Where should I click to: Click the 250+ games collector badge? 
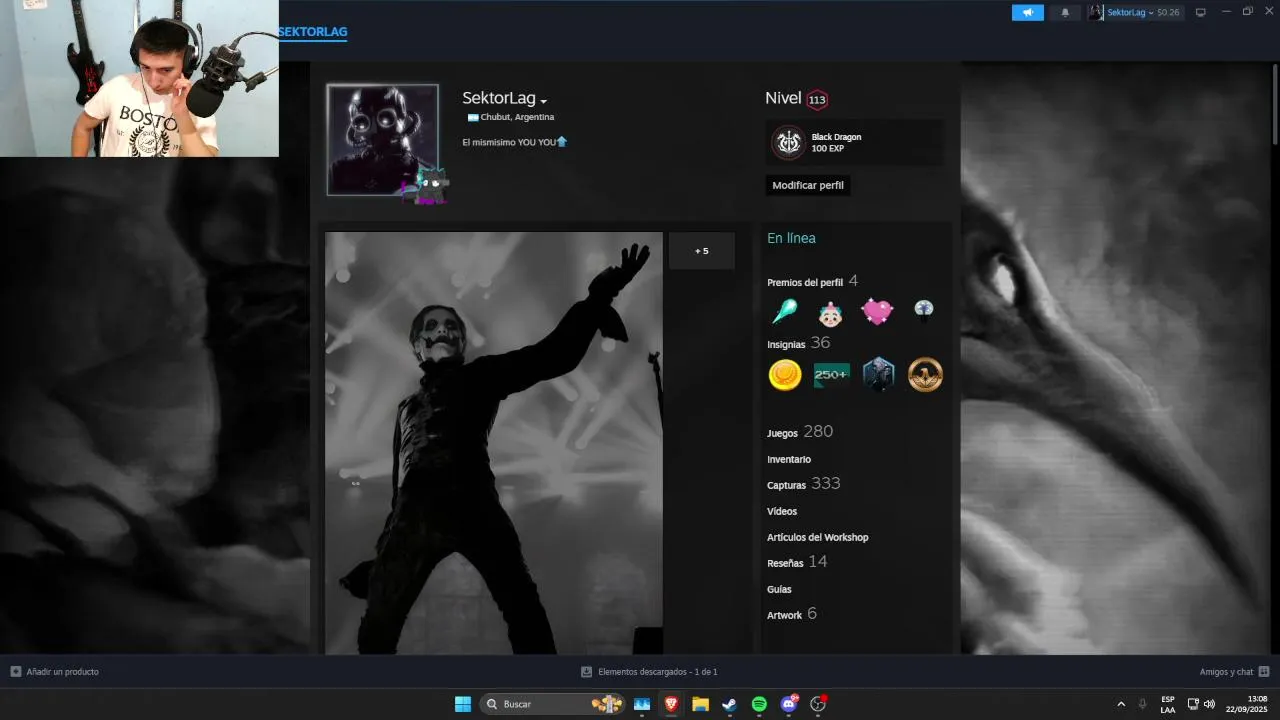832,375
